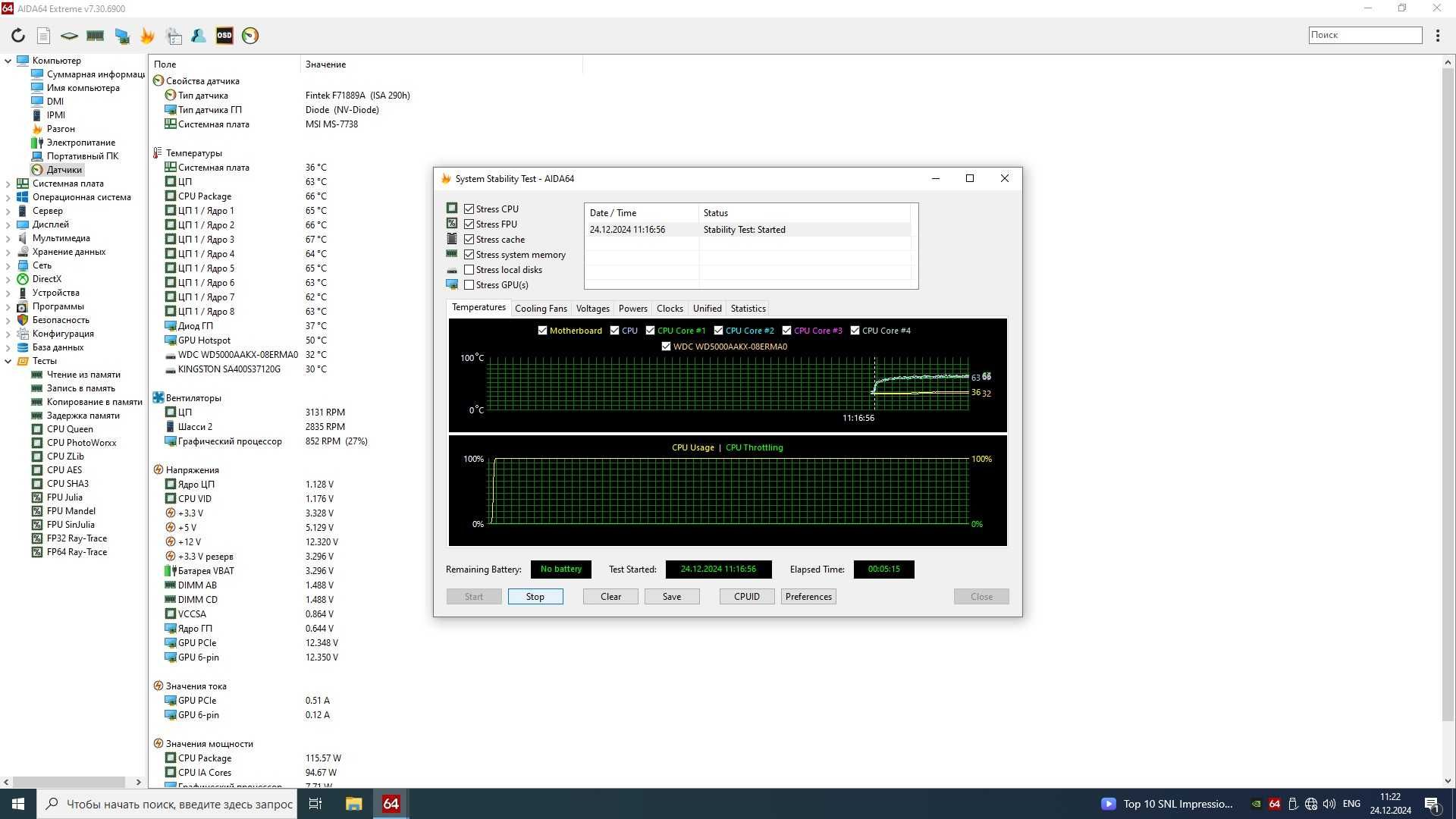Toggle WDC WD5000AAKX graph checkbox
Image resolution: width=1456 pixels, height=819 pixels.
coord(666,347)
